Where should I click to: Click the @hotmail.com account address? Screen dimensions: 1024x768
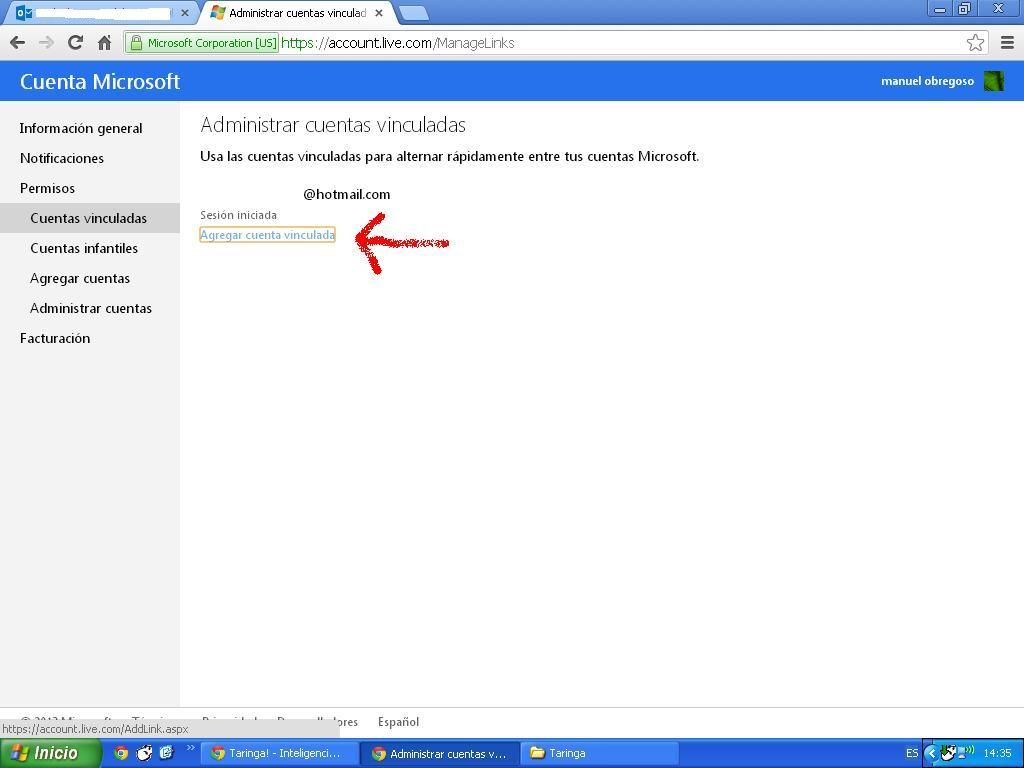tap(347, 194)
